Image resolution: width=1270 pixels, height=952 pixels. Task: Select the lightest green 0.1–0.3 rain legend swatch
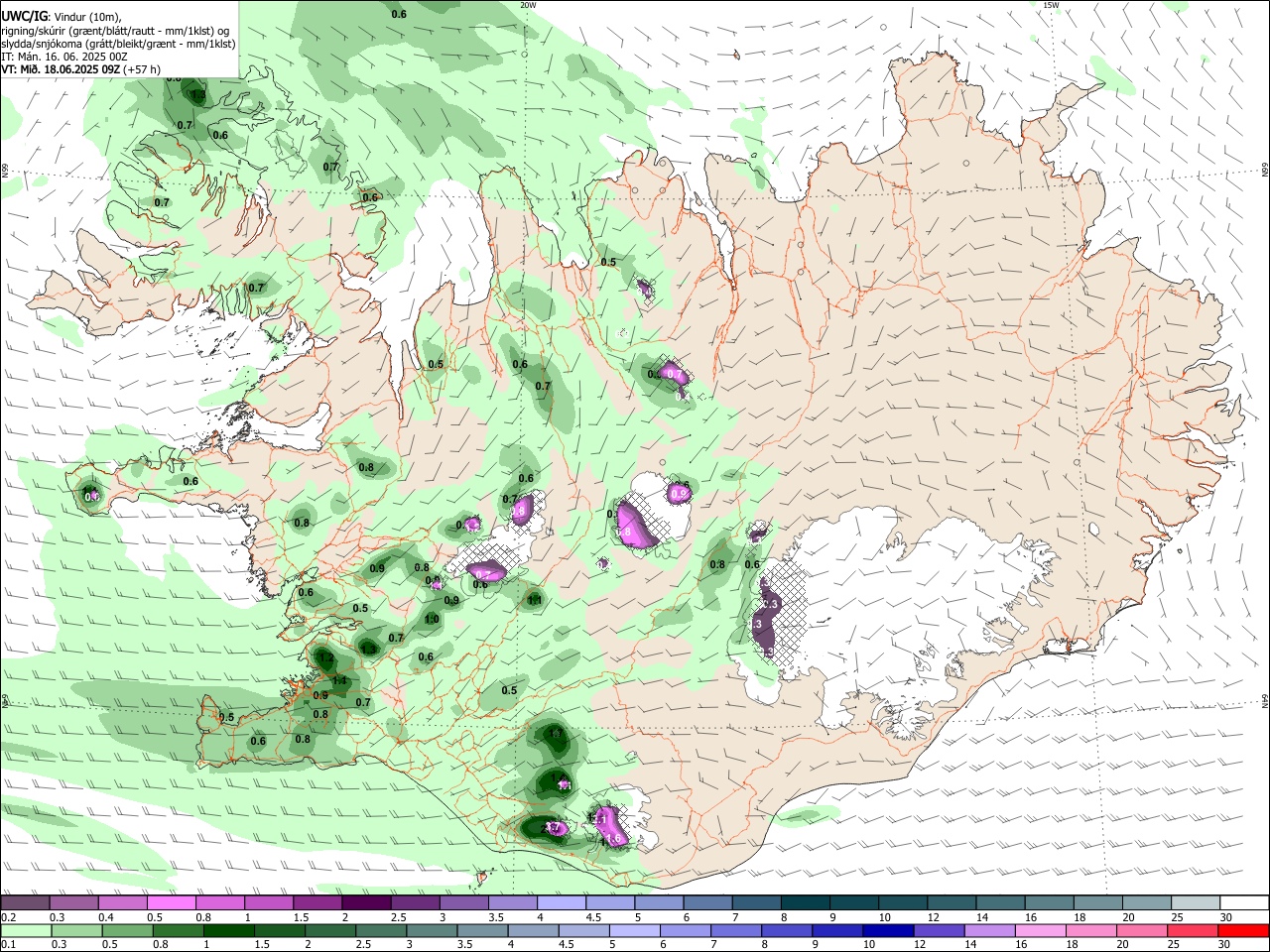click(x=26, y=930)
